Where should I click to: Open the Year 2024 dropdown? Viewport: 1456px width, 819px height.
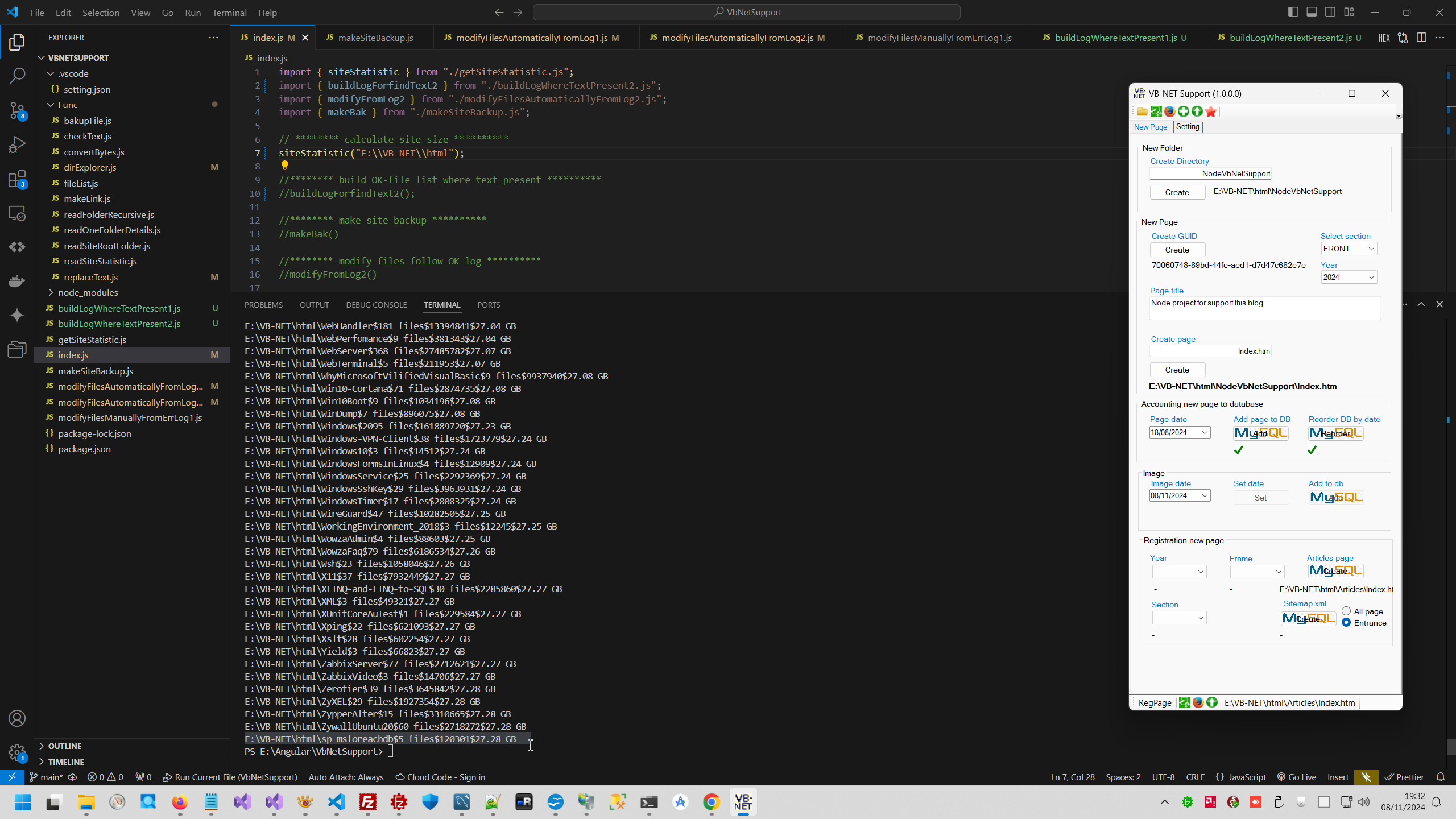coord(1349,277)
